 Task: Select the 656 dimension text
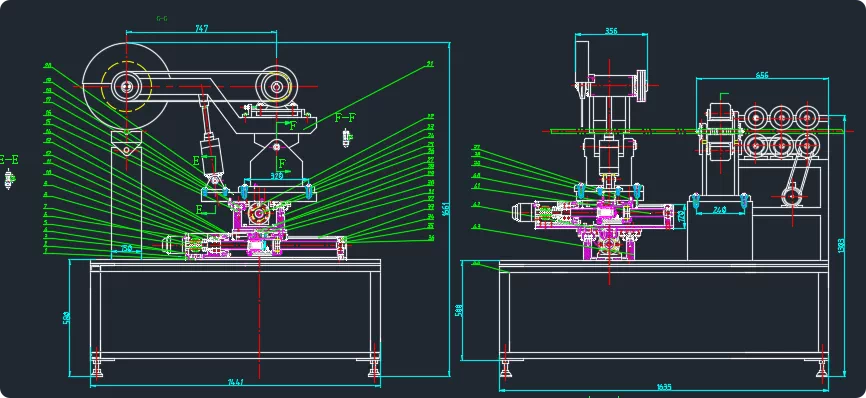point(762,76)
